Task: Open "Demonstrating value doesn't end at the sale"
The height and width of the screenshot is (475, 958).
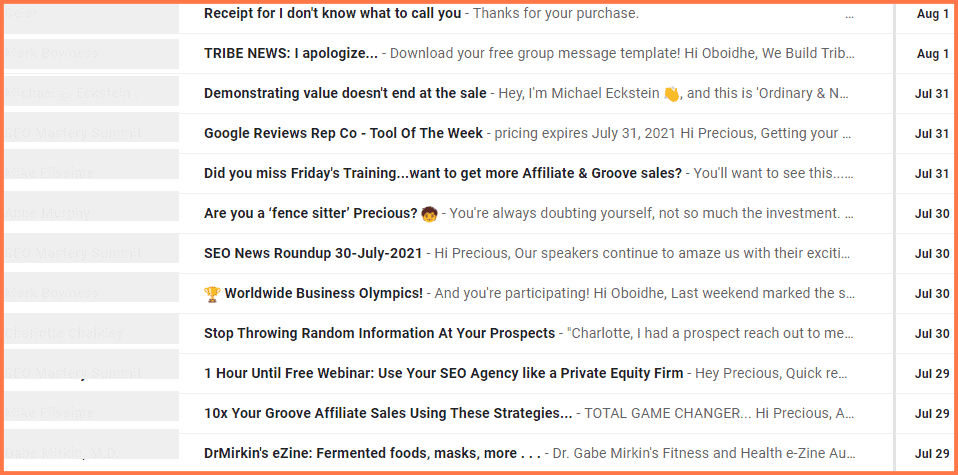Action: [x=345, y=94]
